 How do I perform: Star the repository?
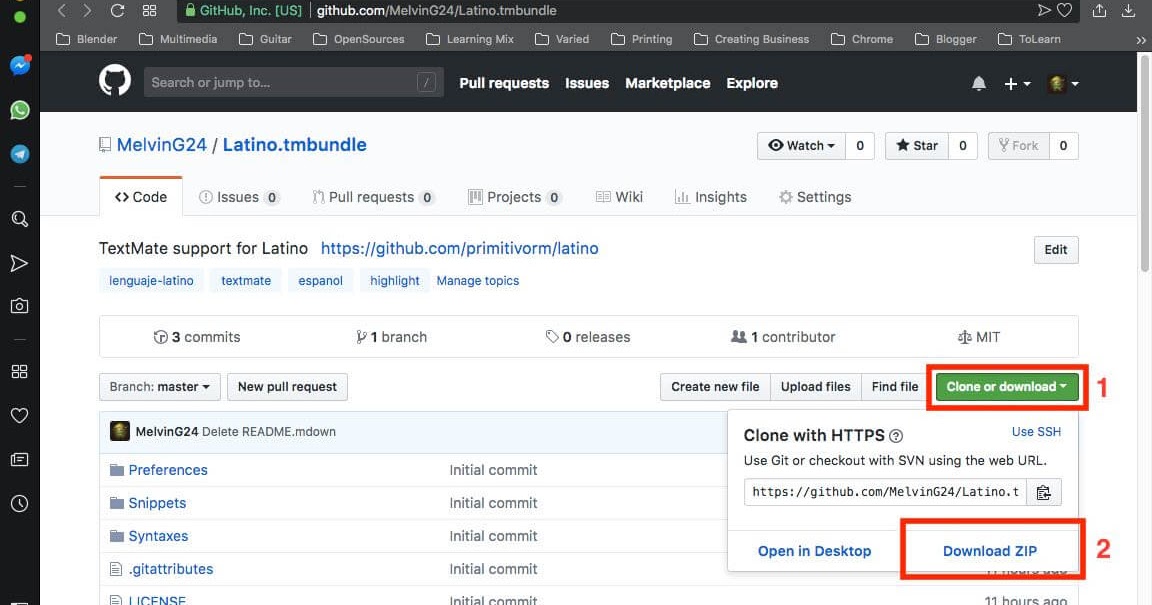click(x=917, y=146)
